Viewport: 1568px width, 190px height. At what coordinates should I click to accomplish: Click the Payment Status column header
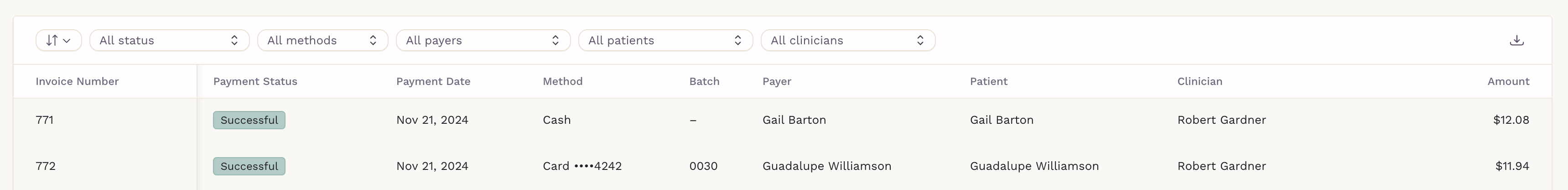[x=255, y=82]
